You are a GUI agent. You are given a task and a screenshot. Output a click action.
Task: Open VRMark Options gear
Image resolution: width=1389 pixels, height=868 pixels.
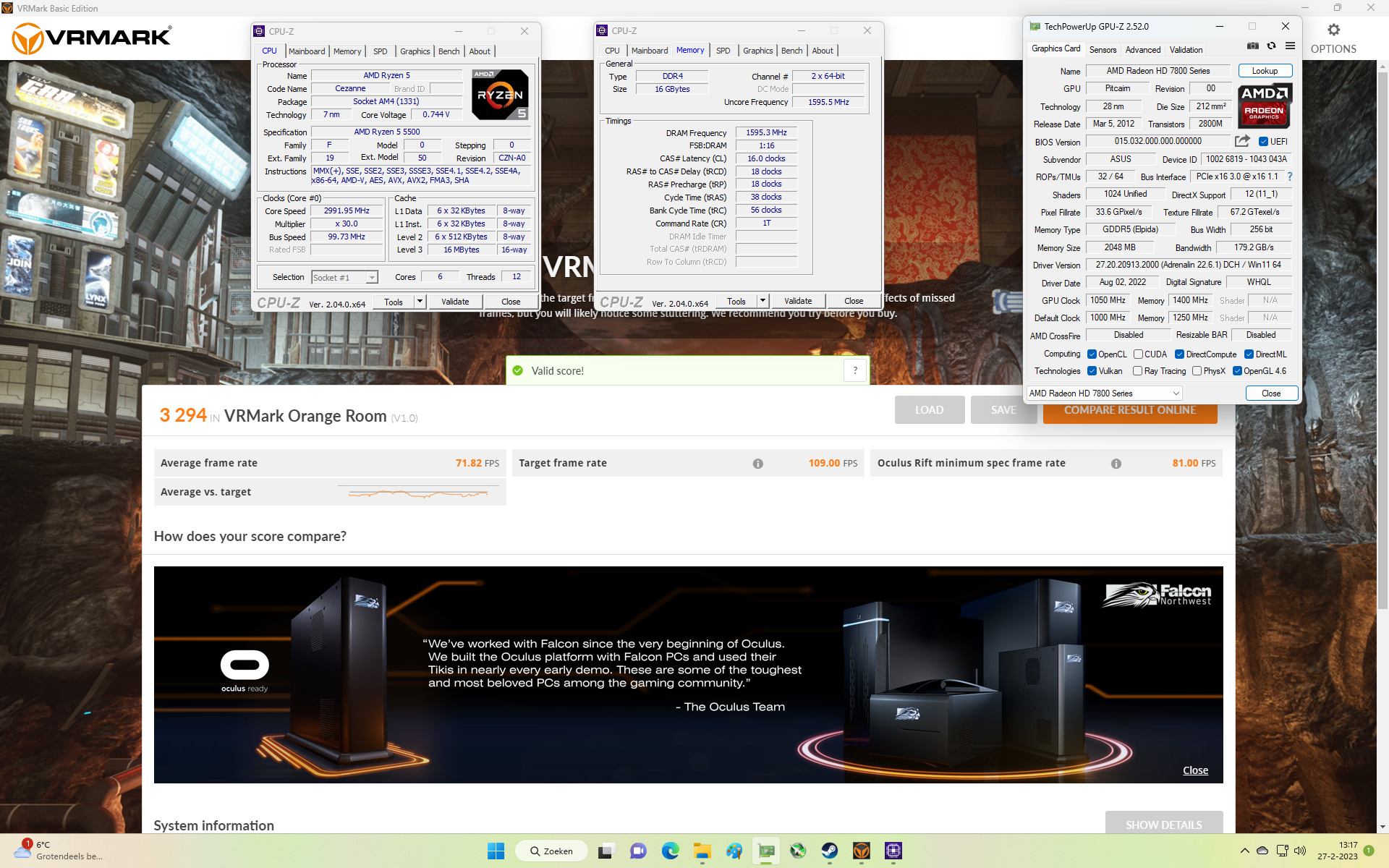point(1333,30)
